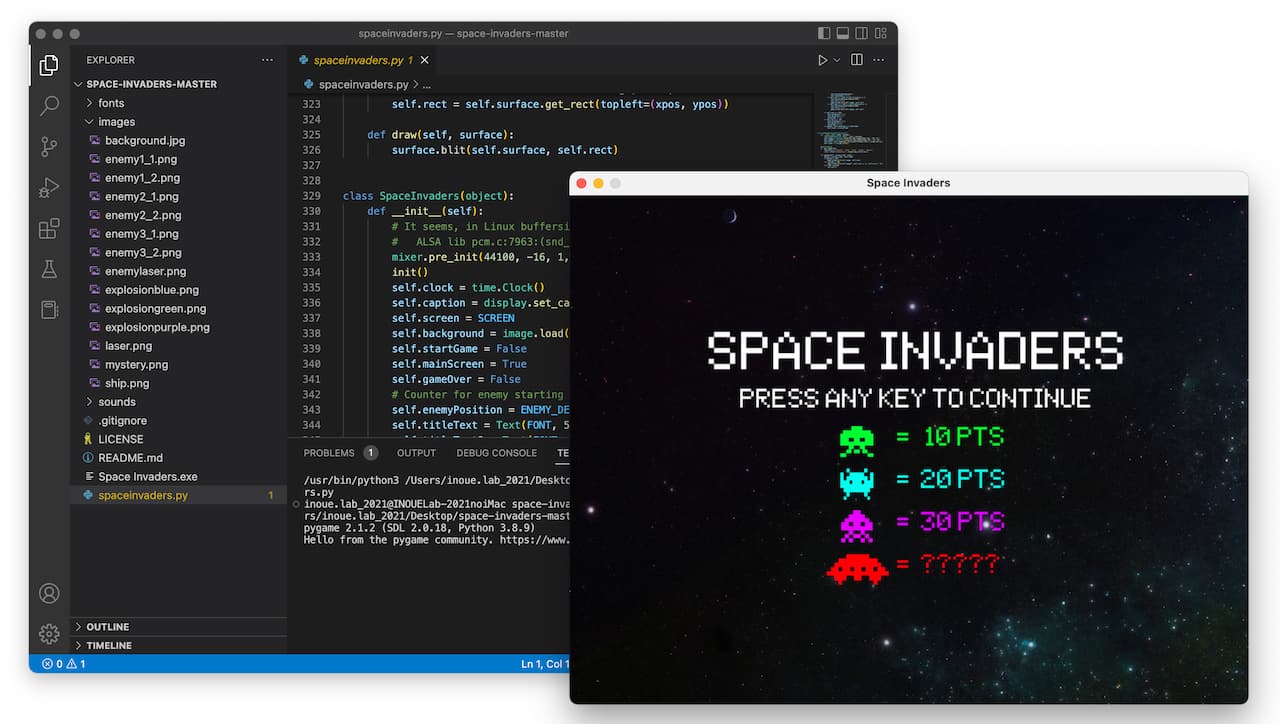Image resolution: width=1280 pixels, height=724 pixels.
Task: Expand the OUTLINE section
Action: click(x=107, y=627)
